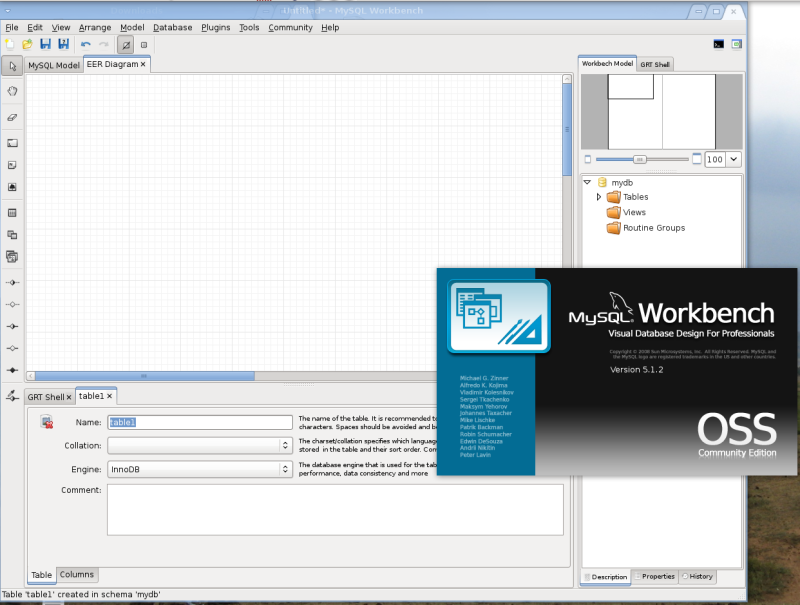Viewport: 800px width, 605px height.
Task: Click the table editor icon beside Name
Action: click(x=47, y=422)
